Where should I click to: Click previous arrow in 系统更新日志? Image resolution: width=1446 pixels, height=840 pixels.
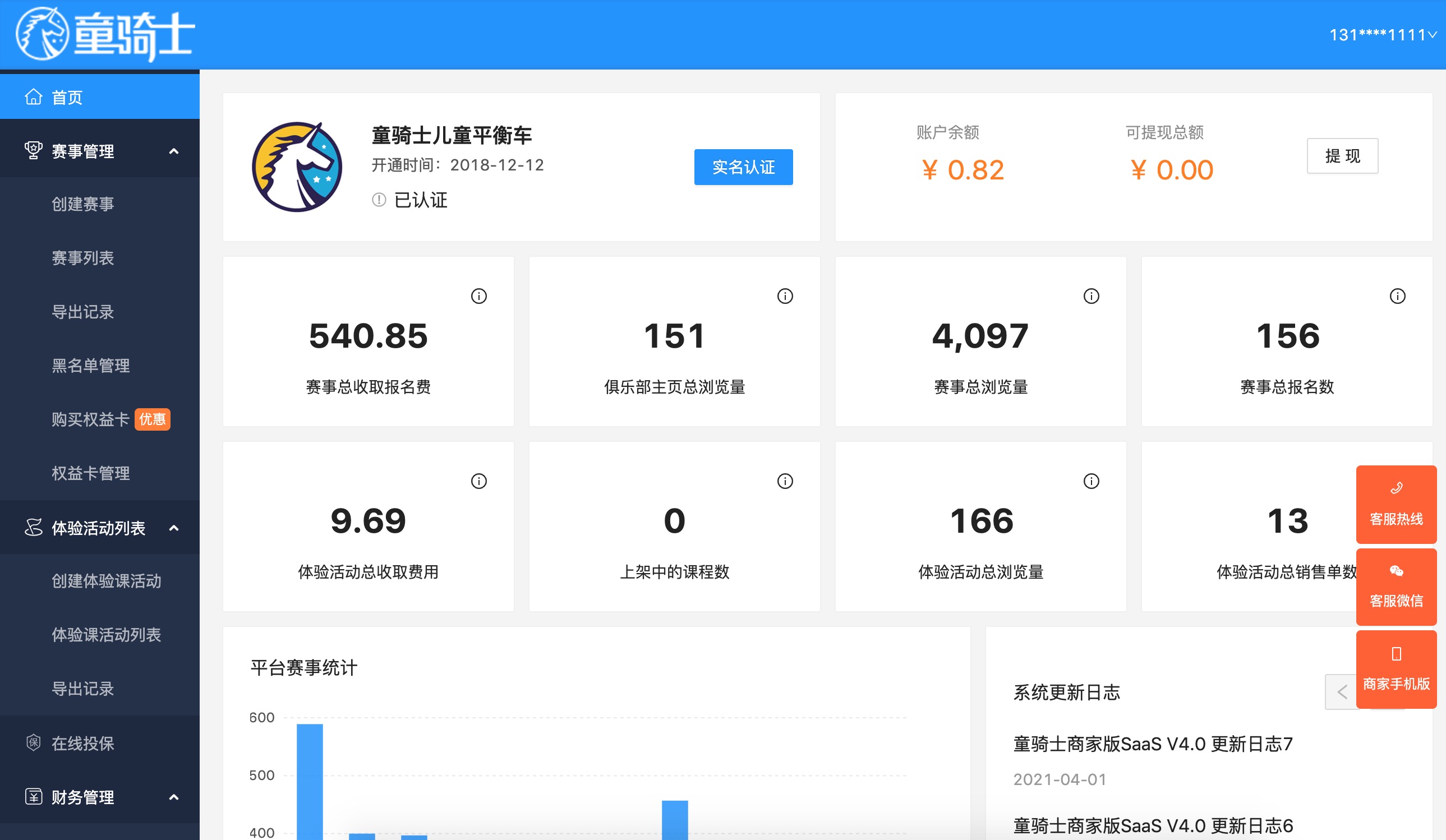(x=1342, y=692)
